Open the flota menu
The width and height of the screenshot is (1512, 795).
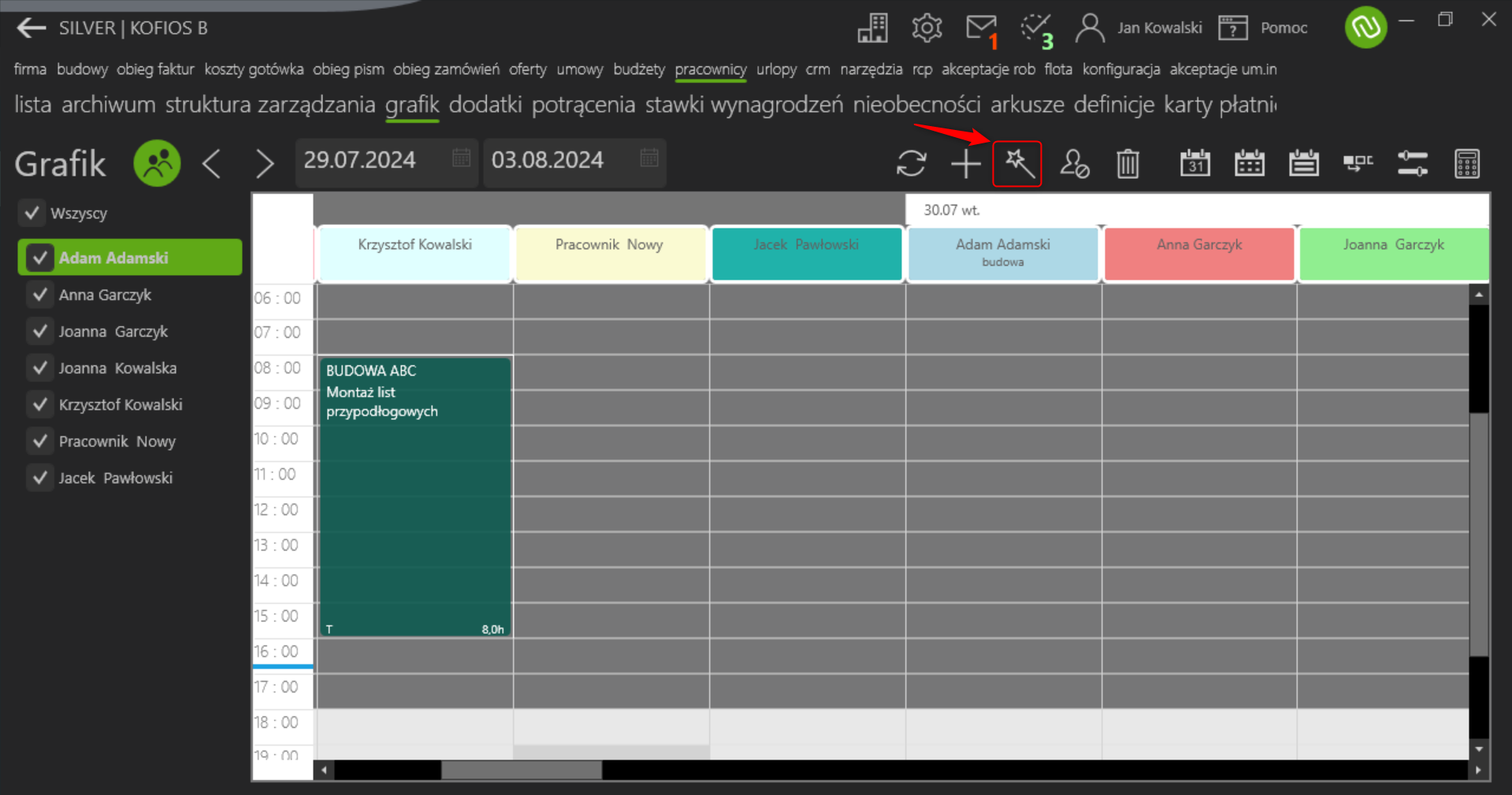coord(1058,69)
